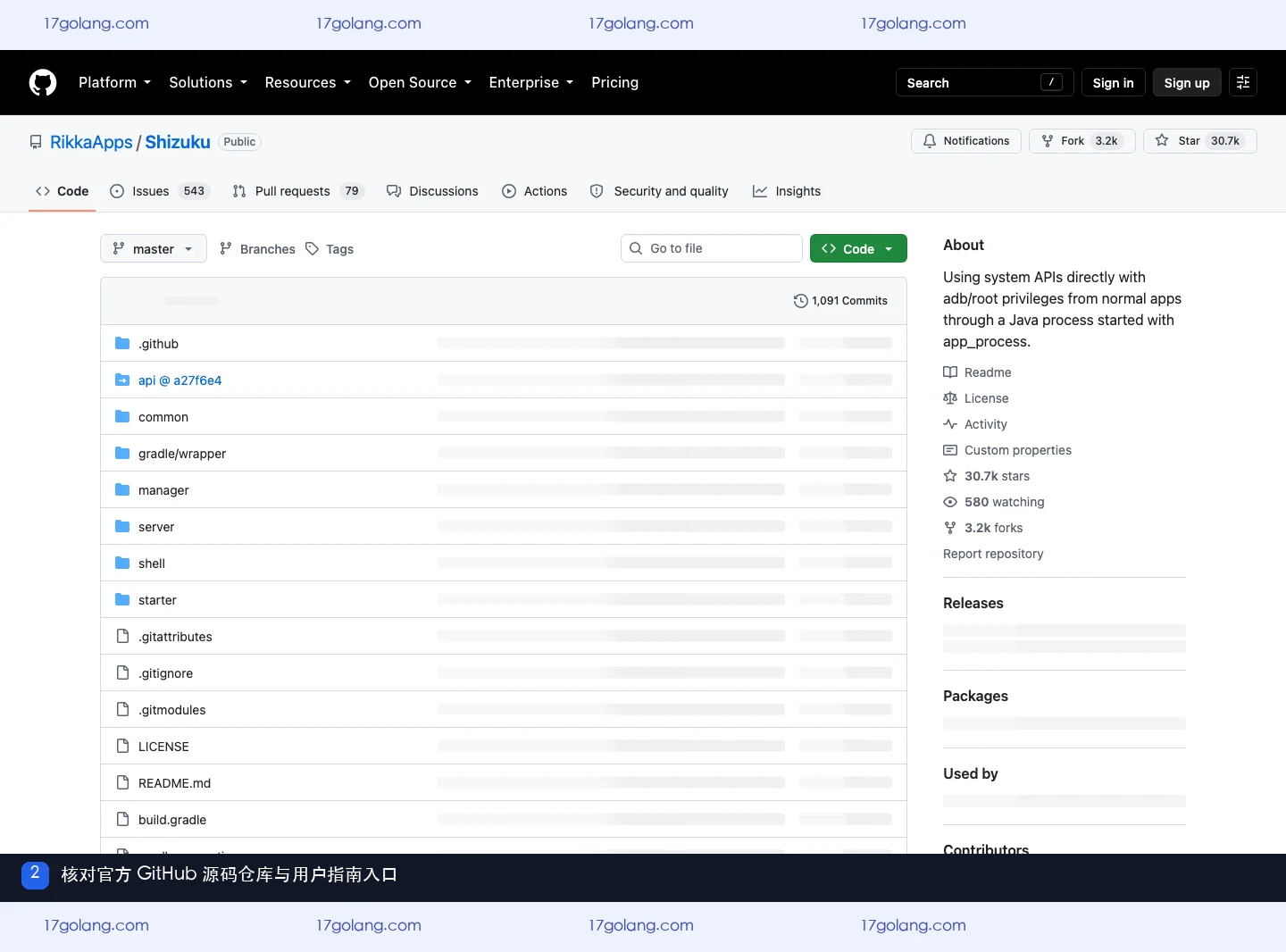The image size is (1286, 952).
Task: Open the Used by section heading
Action: (x=971, y=774)
